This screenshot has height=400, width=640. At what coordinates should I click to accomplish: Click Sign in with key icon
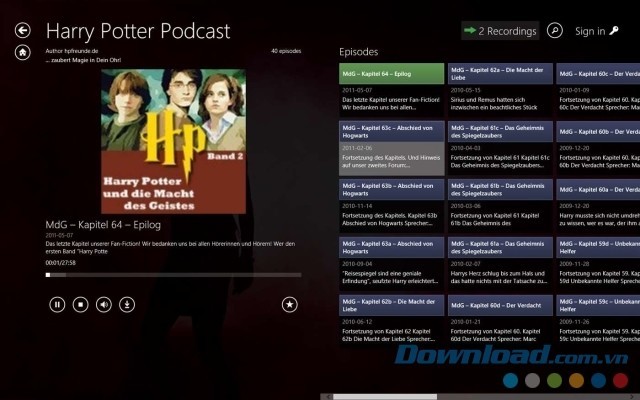pyautogui.click(x=596, y=31)
